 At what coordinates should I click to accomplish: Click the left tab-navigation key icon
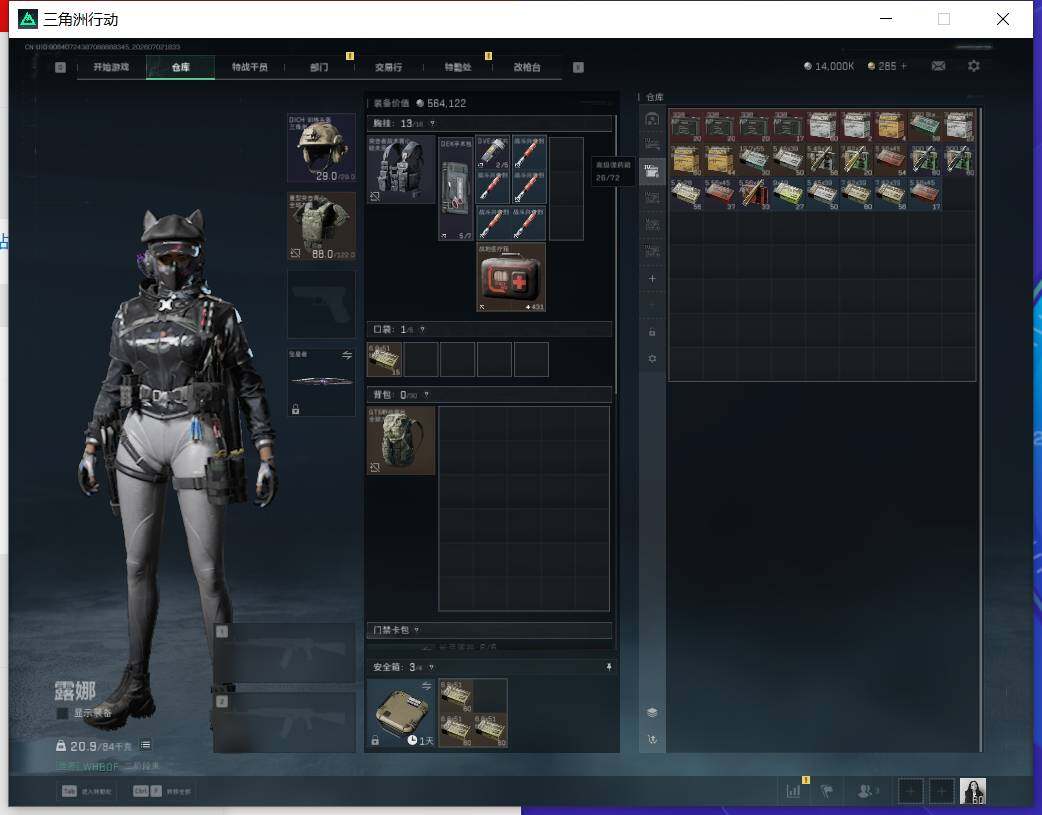(60, 67)
